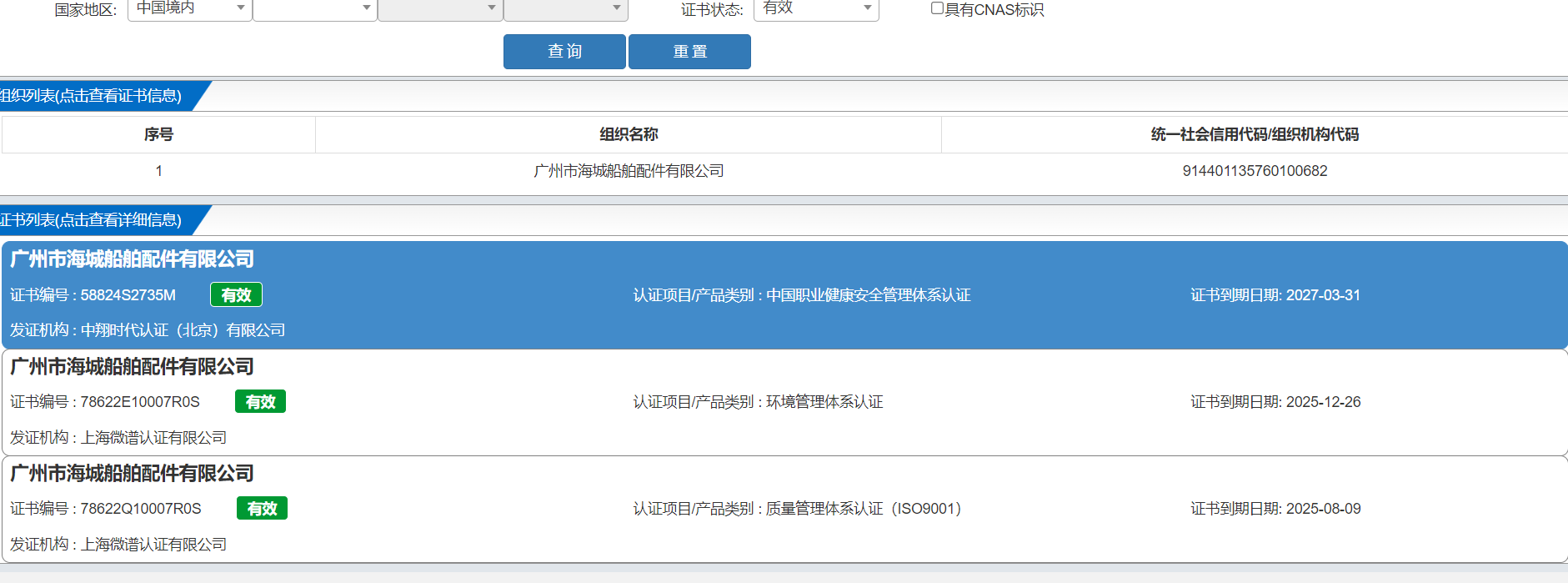This screenshot has height=583, width=1568.
Task: Click the 序号 column header
Action: coord(158,134)
